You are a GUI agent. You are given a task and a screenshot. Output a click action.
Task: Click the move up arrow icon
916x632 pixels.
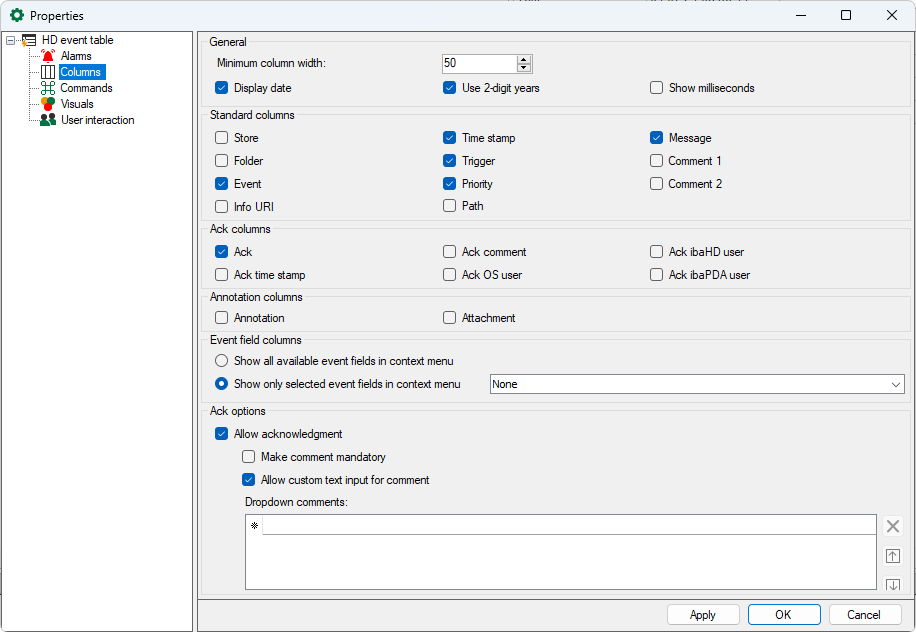[x=893, y=556]
